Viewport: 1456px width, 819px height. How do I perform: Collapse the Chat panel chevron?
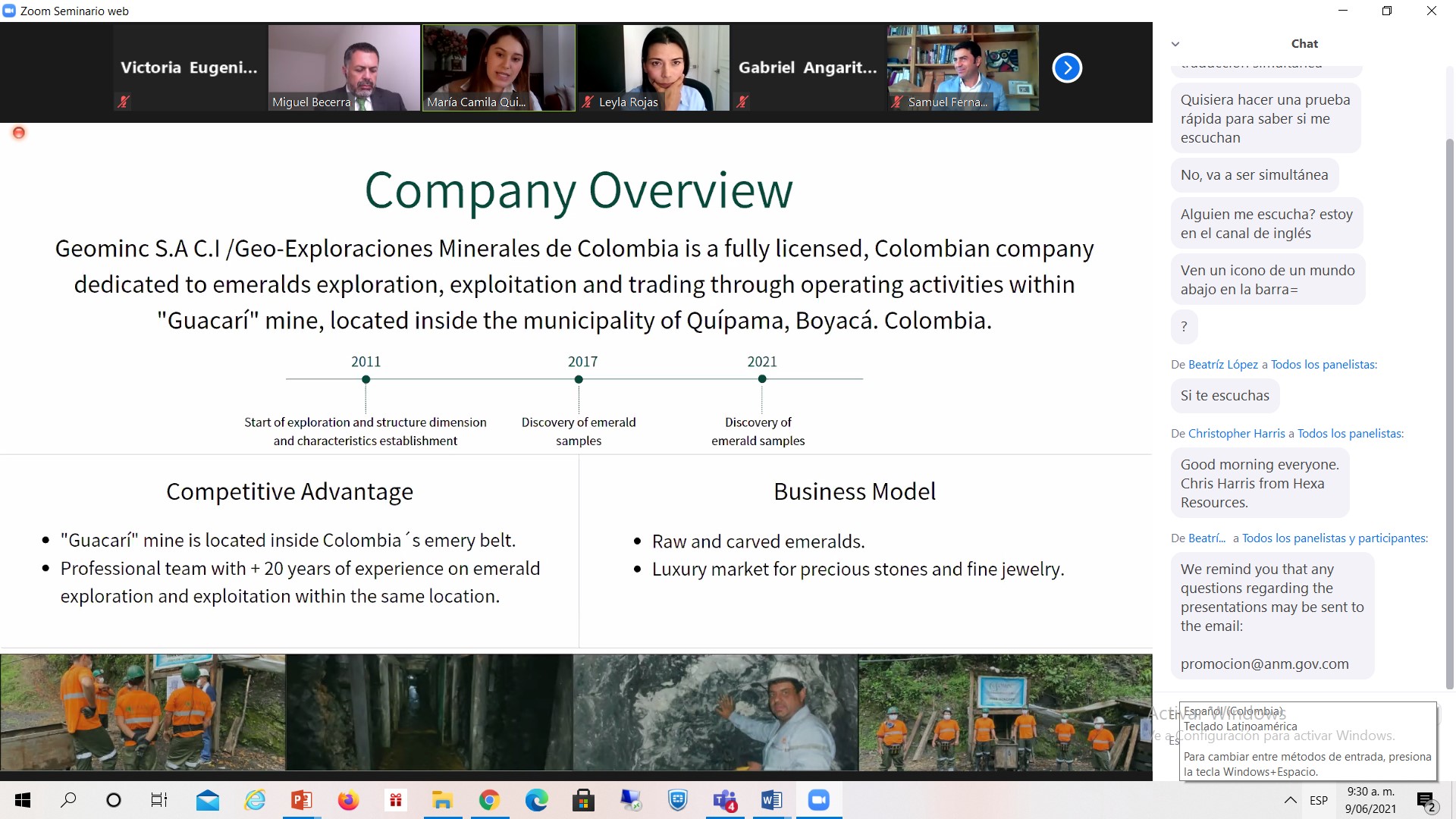[1175, 44]
